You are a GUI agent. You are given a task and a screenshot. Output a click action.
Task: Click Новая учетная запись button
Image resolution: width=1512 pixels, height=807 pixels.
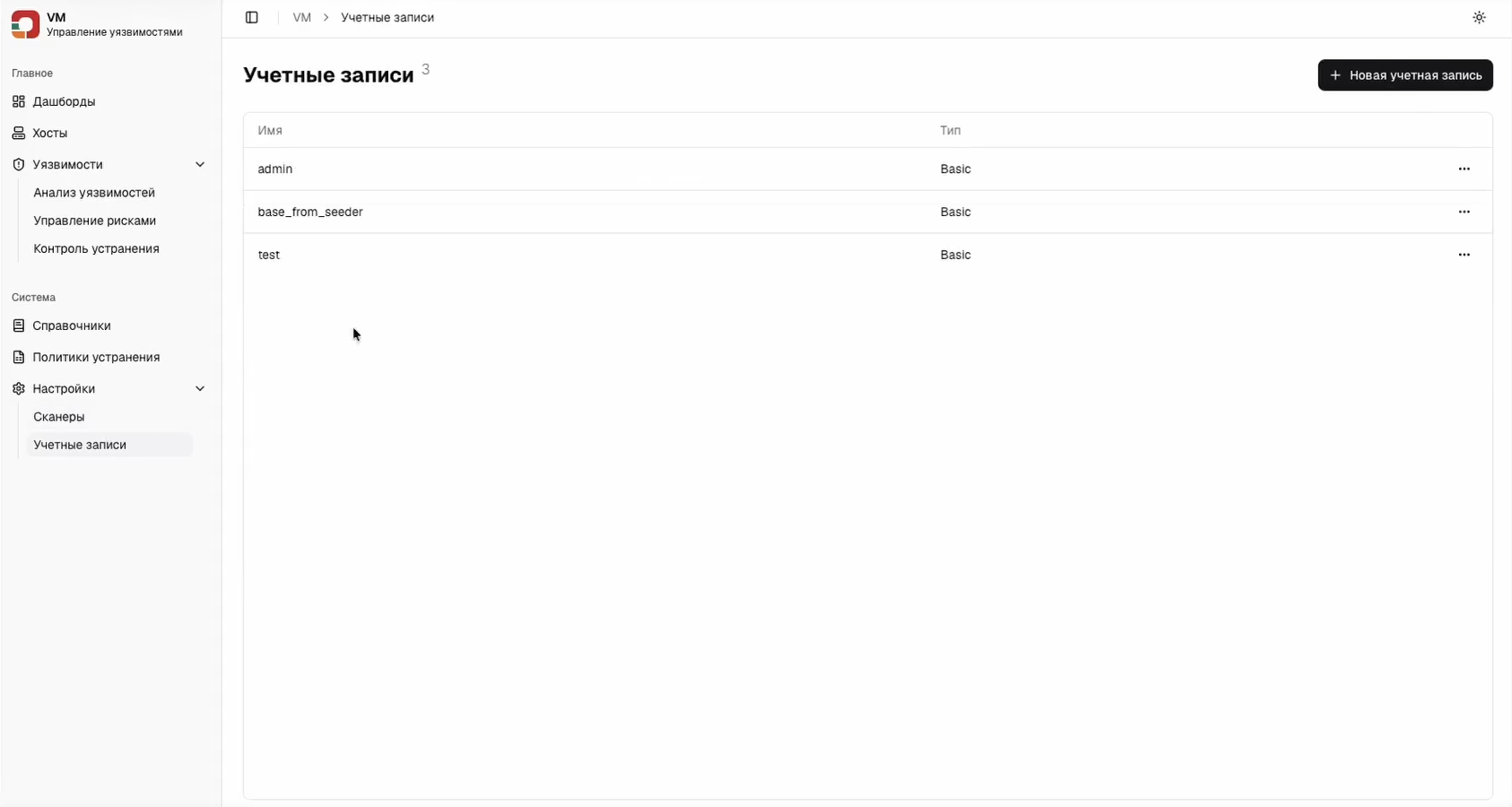pyautogui.click(x=1404, y=75)
